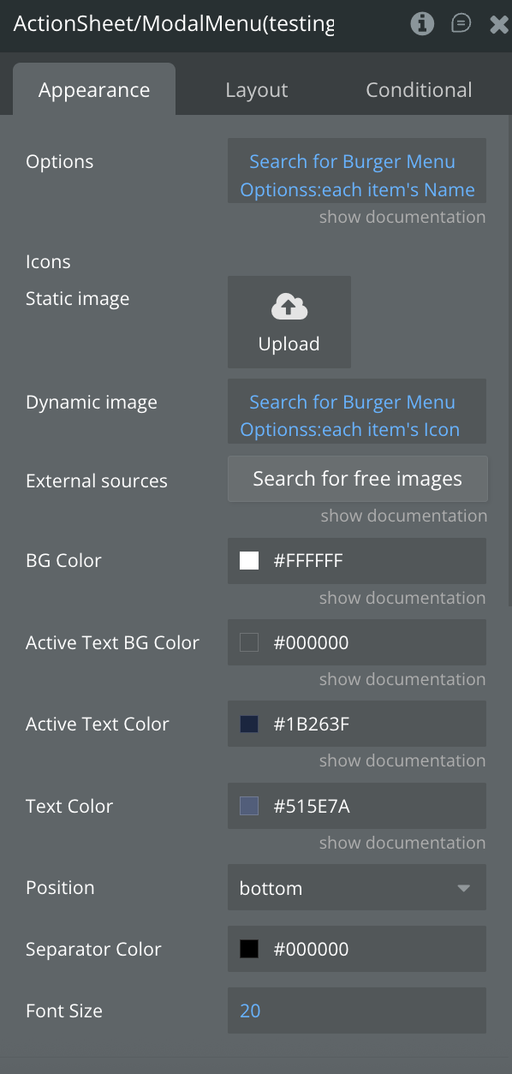512x1074 pixels.
Task: Click Separator Color black swatch
Action: pyautogui.click(x=249, y=949)
